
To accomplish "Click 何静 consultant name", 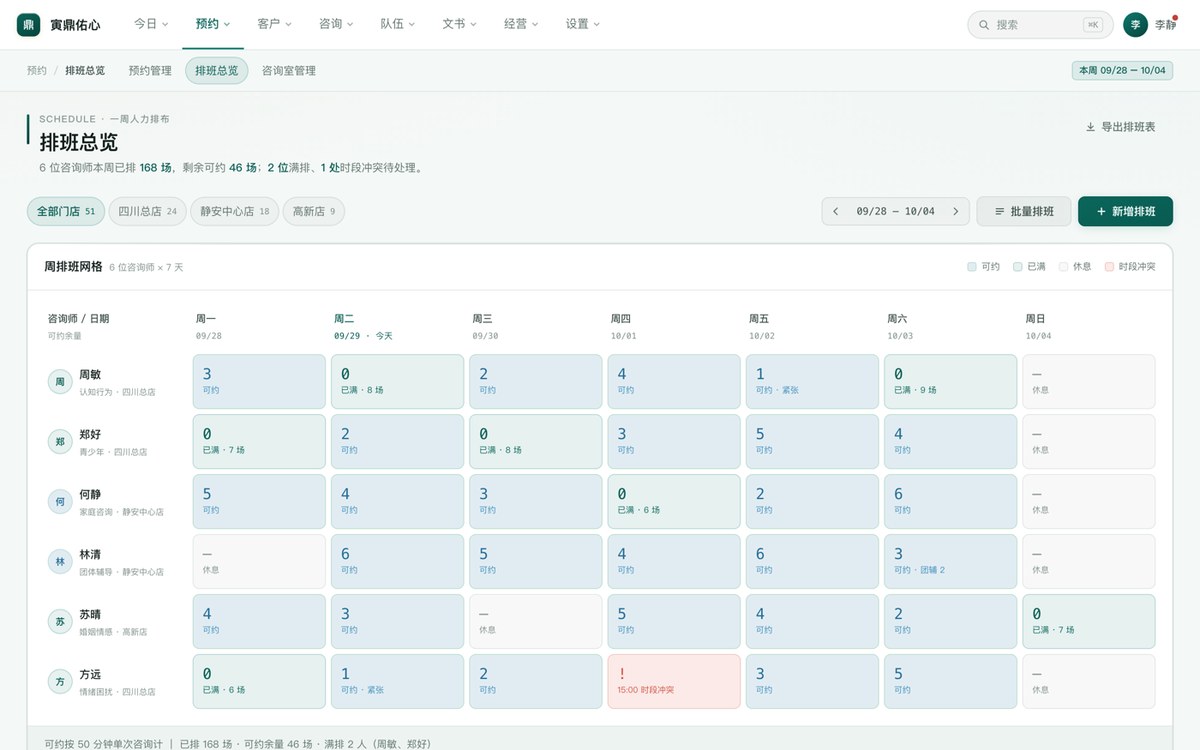I will point(90,494).
